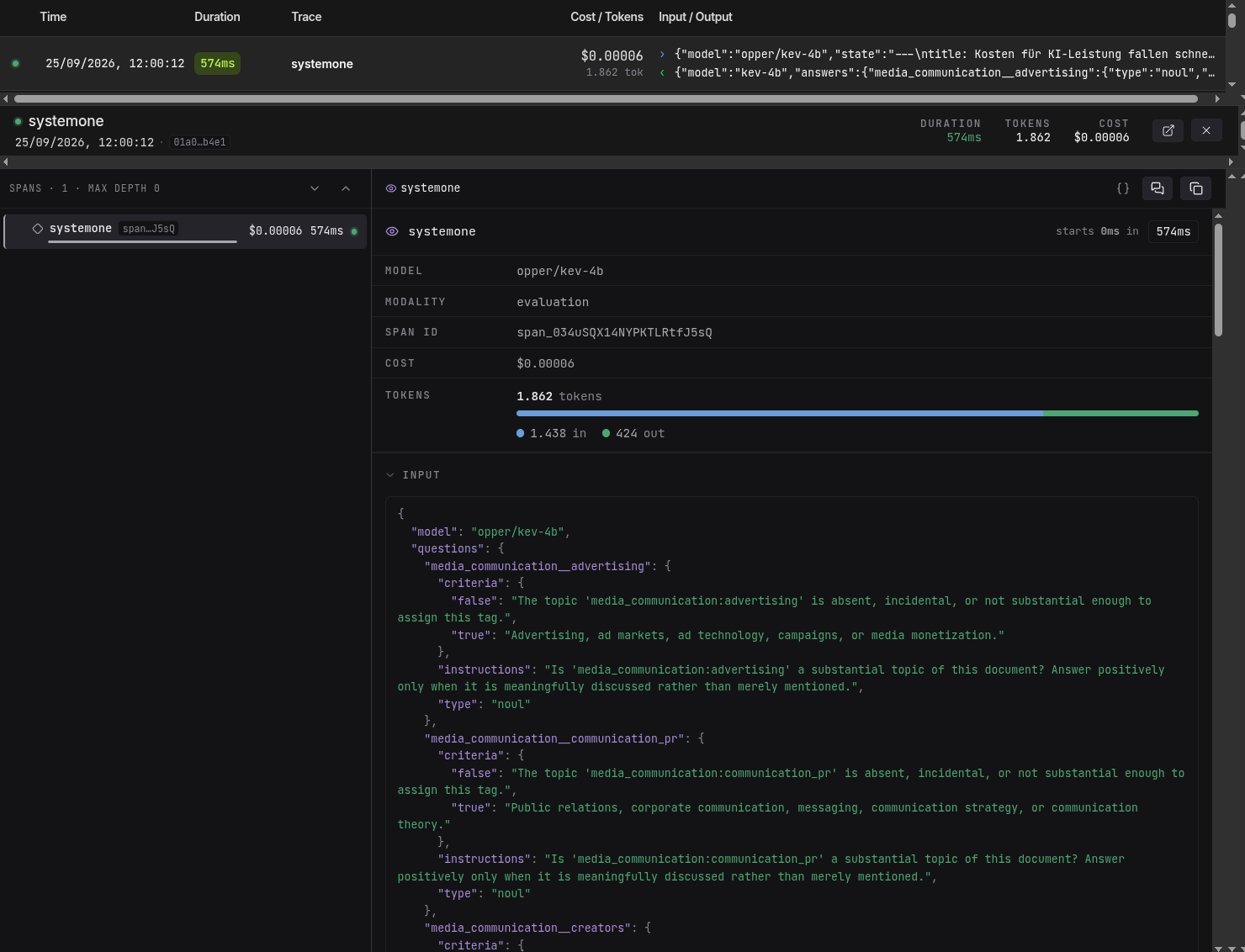Image resolution: width=1245 pixels, height=952 pixels.
Task: Click the green status dot in trace row
Action: 15,64
